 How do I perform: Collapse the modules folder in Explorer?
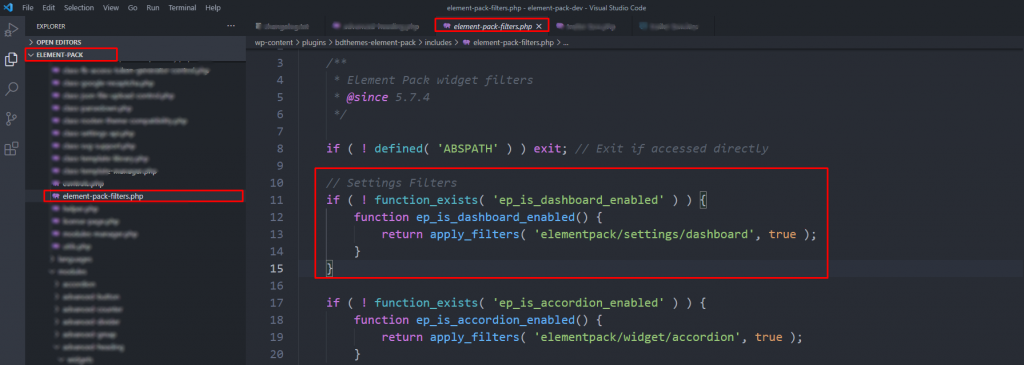coord(135,272)
